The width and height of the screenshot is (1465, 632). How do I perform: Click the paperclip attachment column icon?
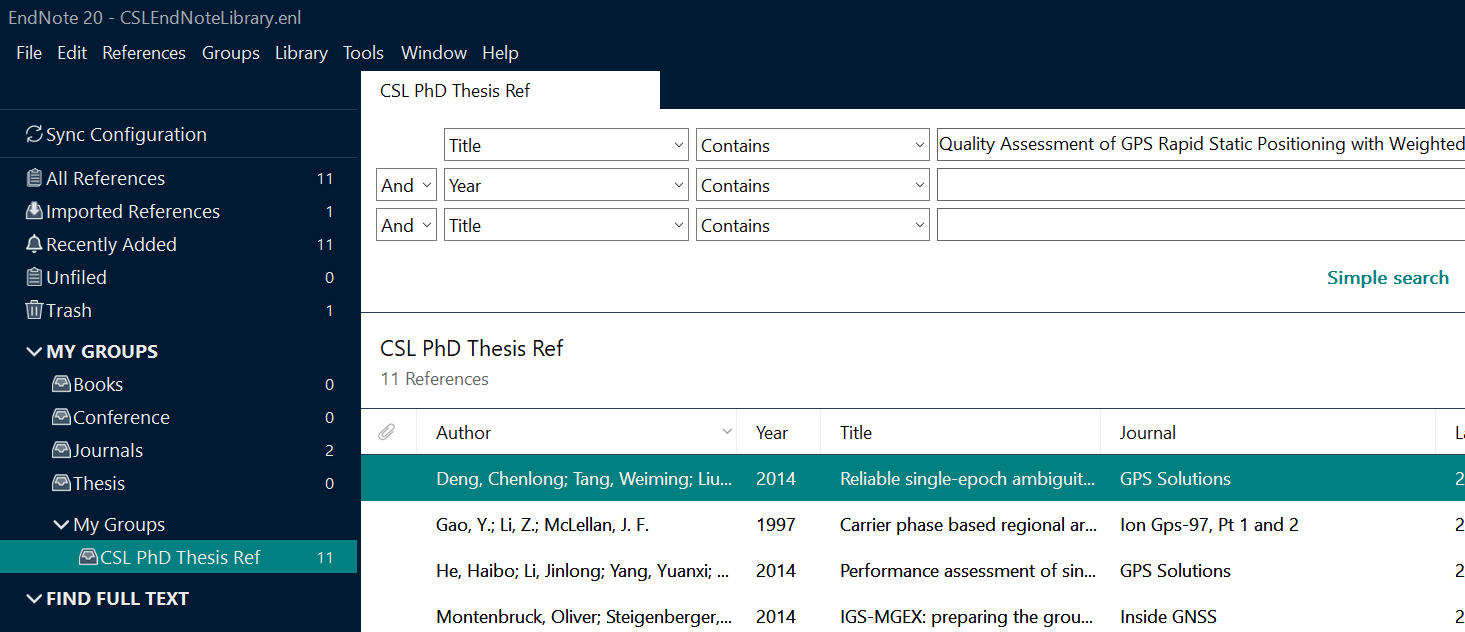click(387, 432)
